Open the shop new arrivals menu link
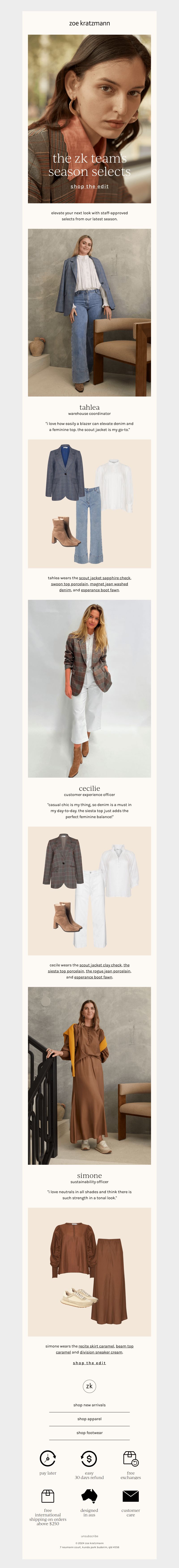 [x=89, y=1405]
